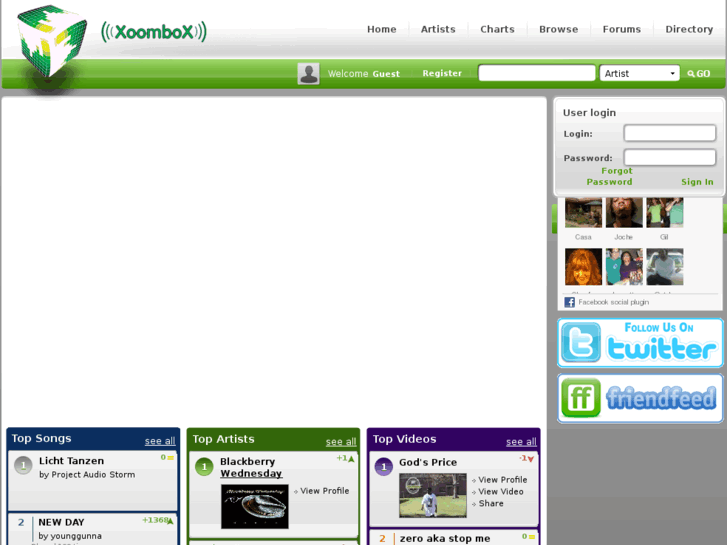Open the Casa Facebook fan thumbnail
Image resolution: width=727 pixels, height=545 pixels.
click(583, 212)
